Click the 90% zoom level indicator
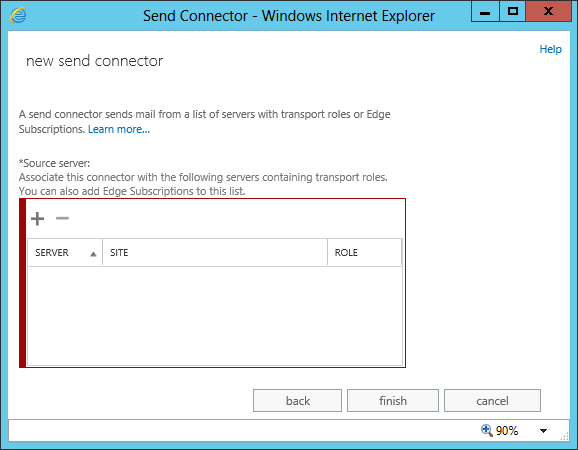 pyautogui.click(x=507, y=430)
